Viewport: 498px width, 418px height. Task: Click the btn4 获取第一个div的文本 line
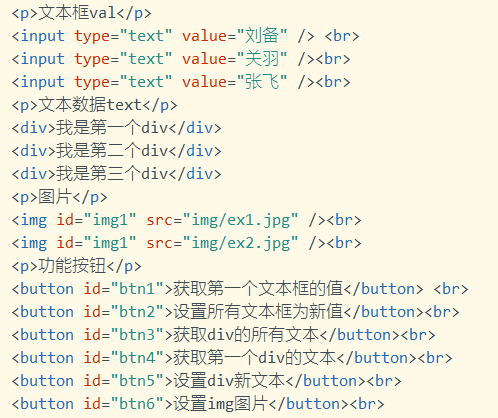pyautogui.click(x=232, y=358)
